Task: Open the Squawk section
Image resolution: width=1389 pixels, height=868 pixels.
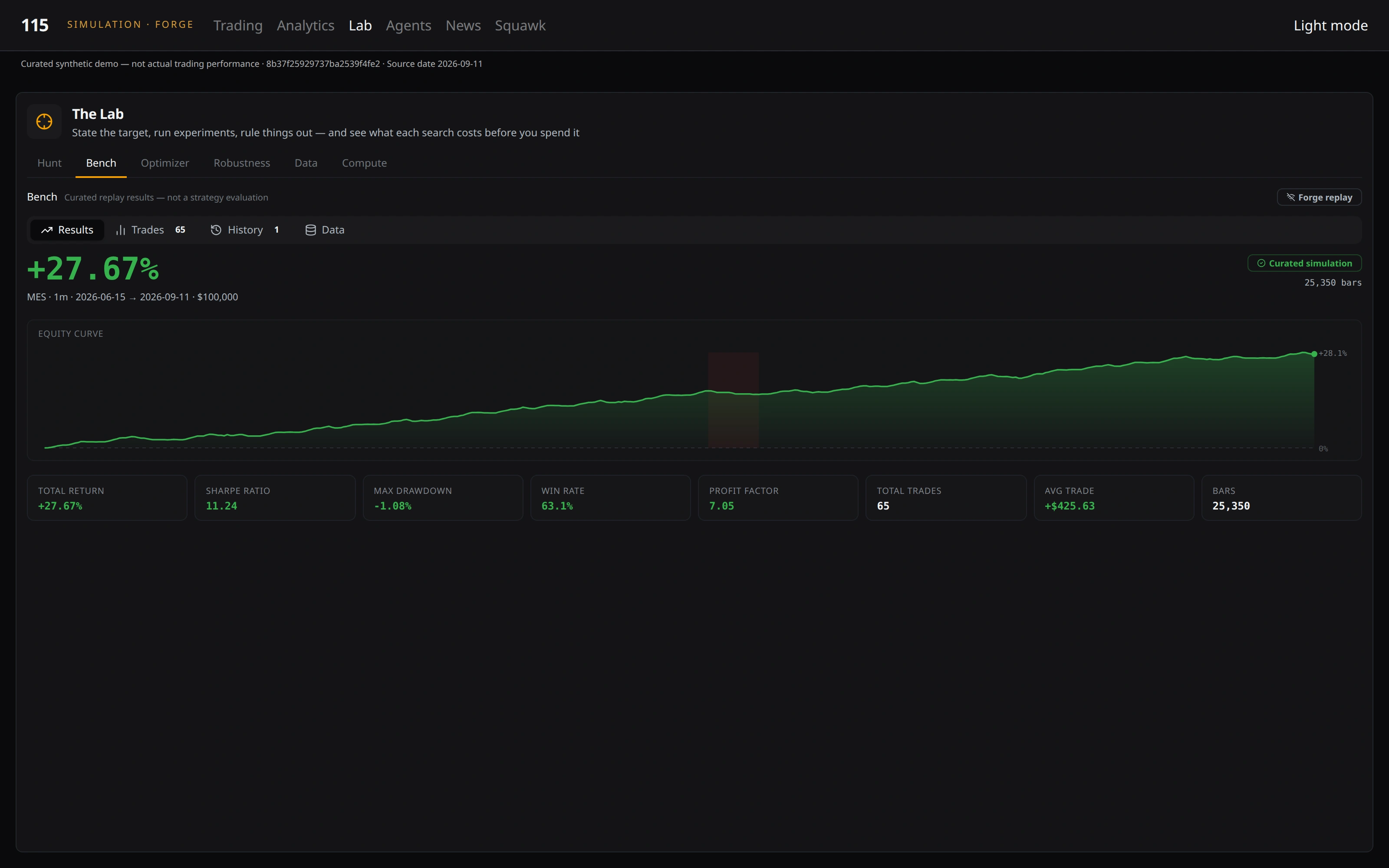Action: pyautogui.click(x=520, y=25)
